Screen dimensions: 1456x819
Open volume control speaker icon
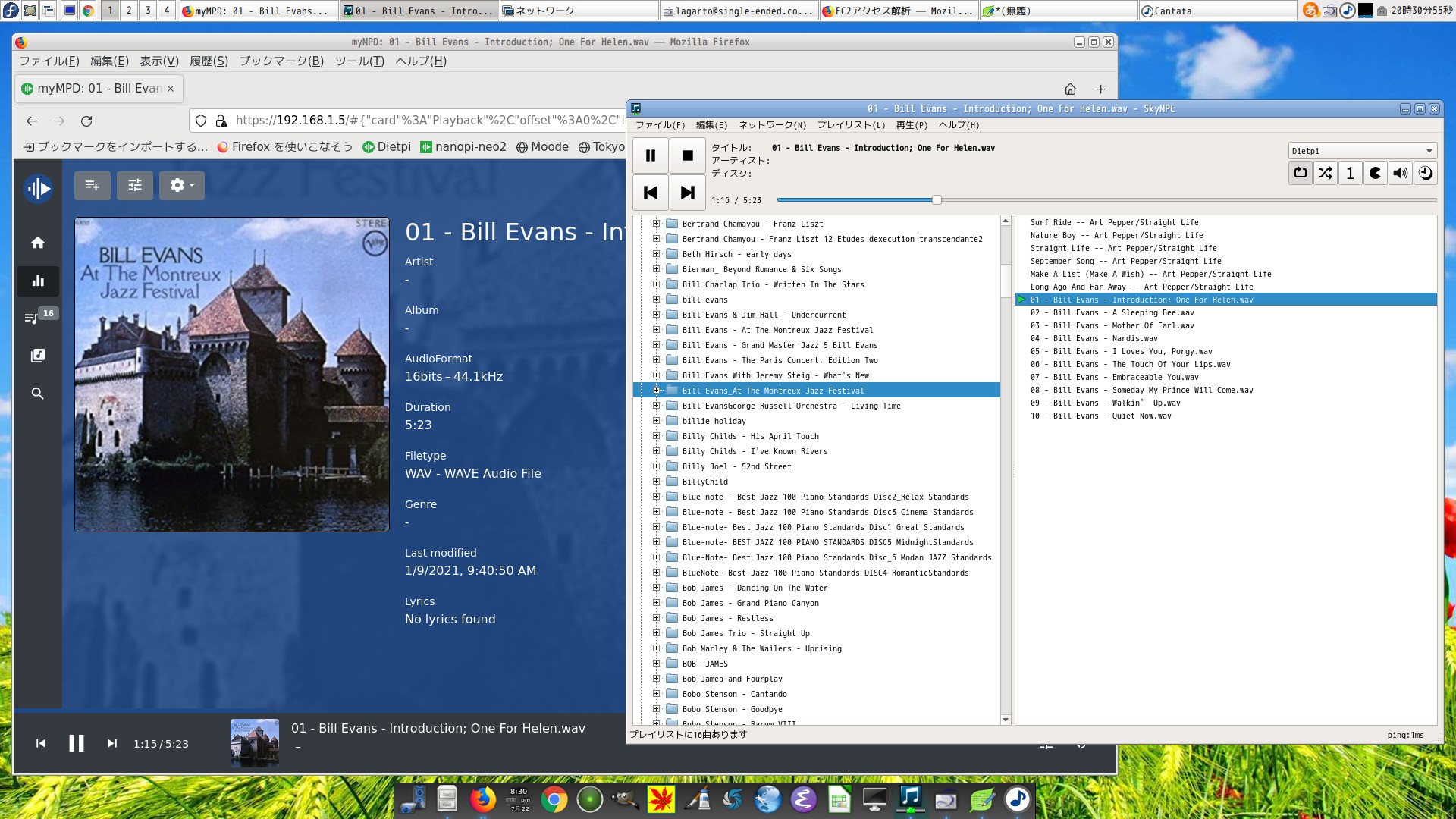1400,173
